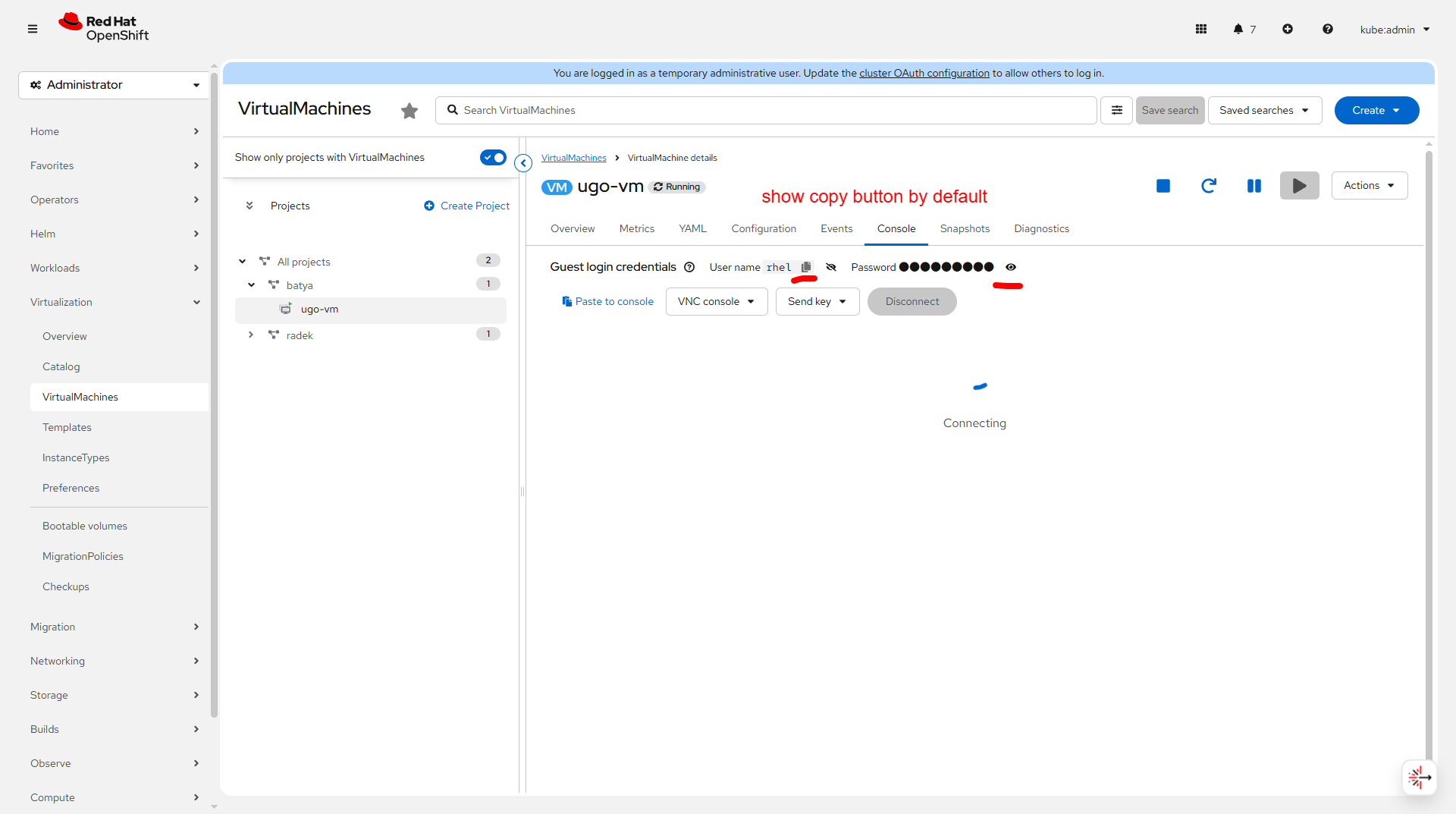Copy the rhel user name
This screenshot has width=1456, height=814.
(x=806, y=267)
